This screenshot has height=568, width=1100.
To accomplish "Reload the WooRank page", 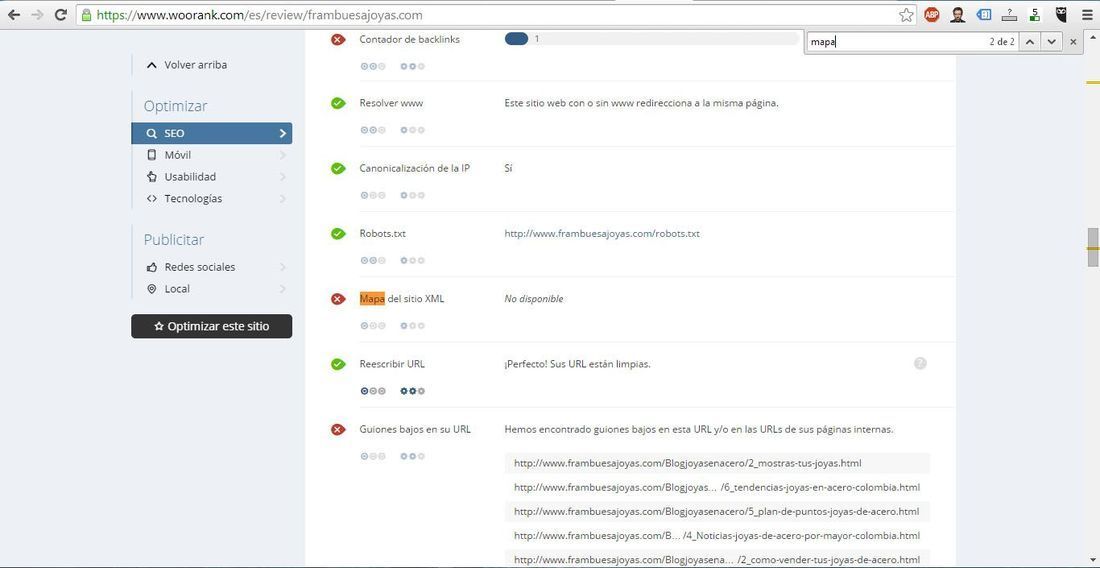I will (x=61, y=15).
